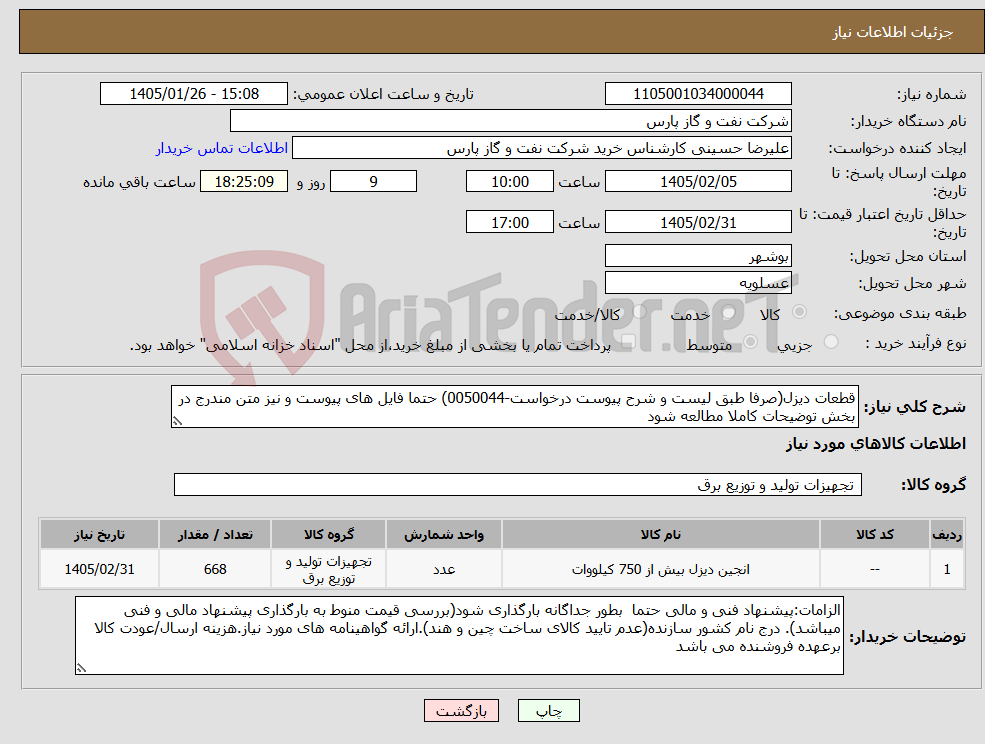This screenshot has height=744, width=985.
Task: Click the buyer organization name field
Action: (x=511, y=121)
